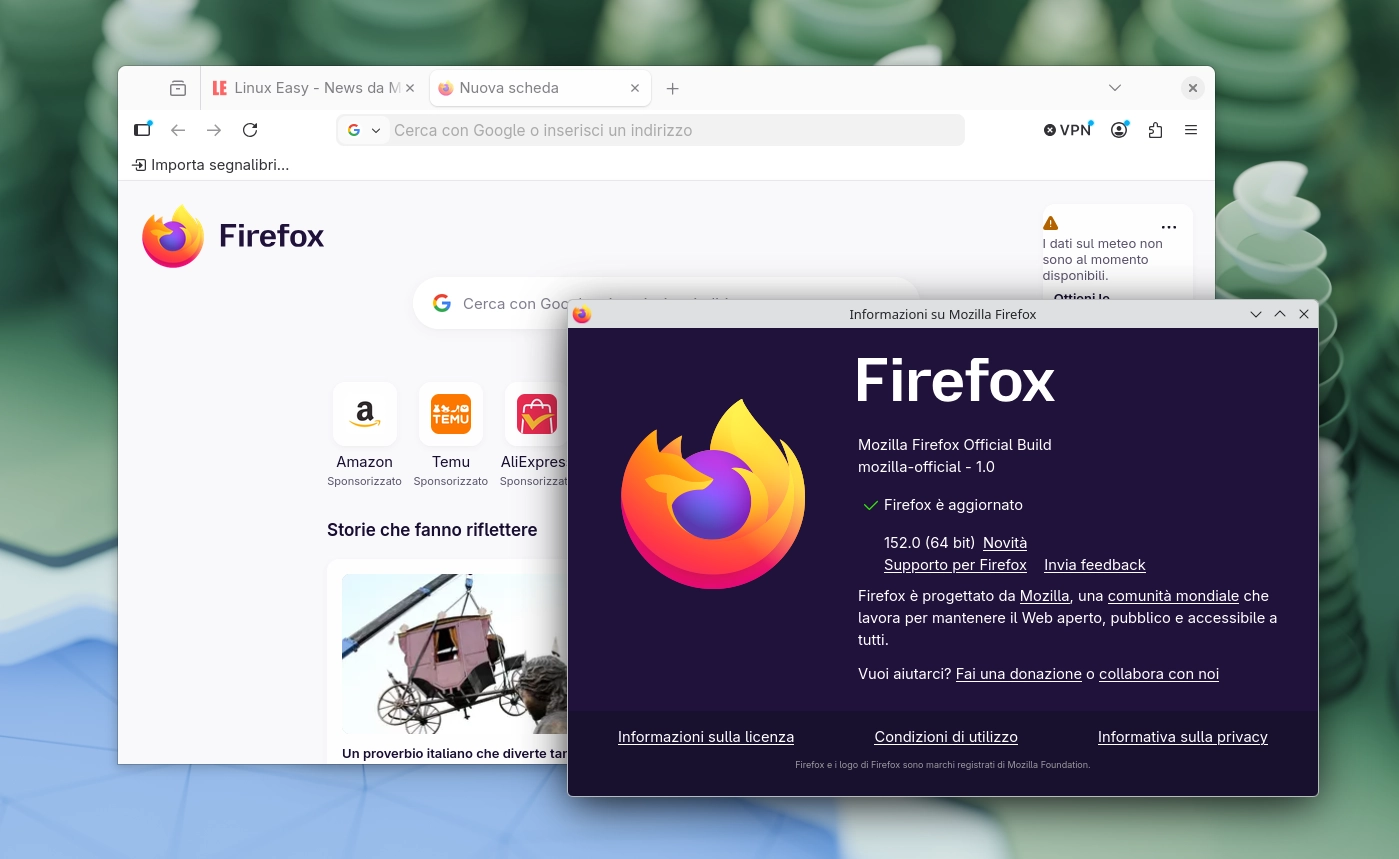Image resolution: width=1399 pixels, height=859 pixels.
Task: Click the Invia feedback link
Action: click(1095, 565)
